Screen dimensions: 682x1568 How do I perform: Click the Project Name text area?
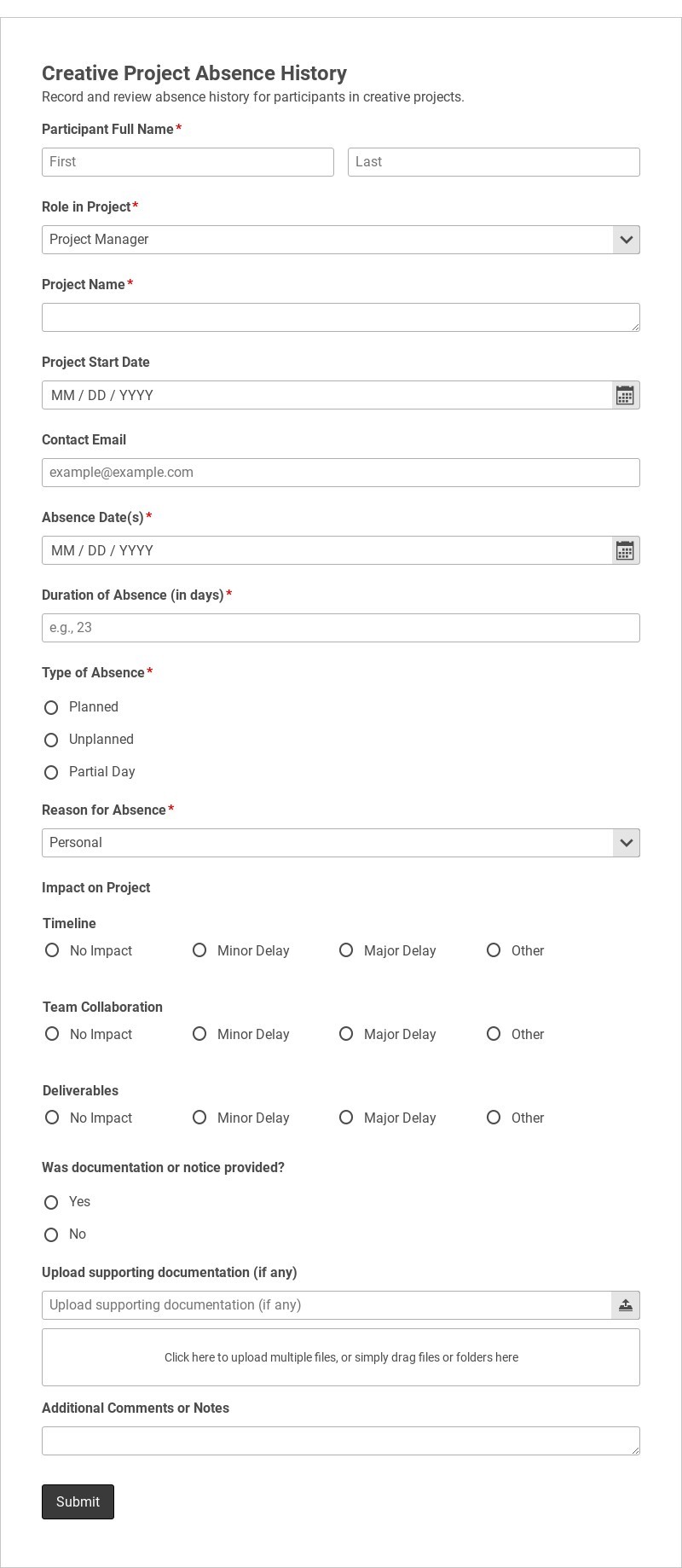click(341, 317)
